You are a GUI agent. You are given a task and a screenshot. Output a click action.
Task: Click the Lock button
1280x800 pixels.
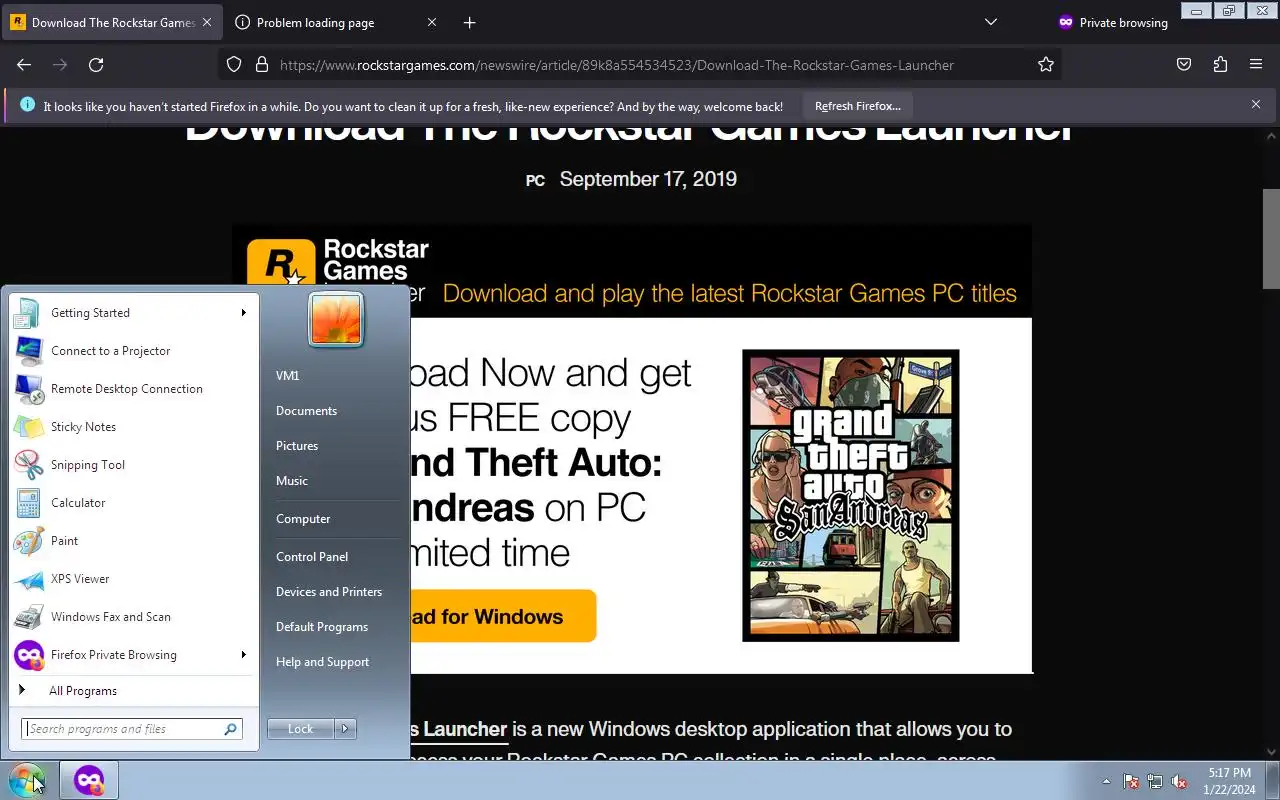coord(301,729)
